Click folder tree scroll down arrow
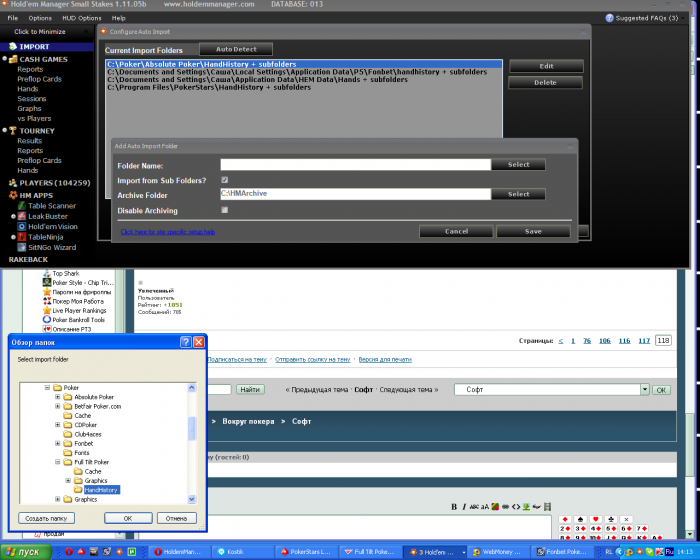 pyautogui.click(x=192, y=499)
